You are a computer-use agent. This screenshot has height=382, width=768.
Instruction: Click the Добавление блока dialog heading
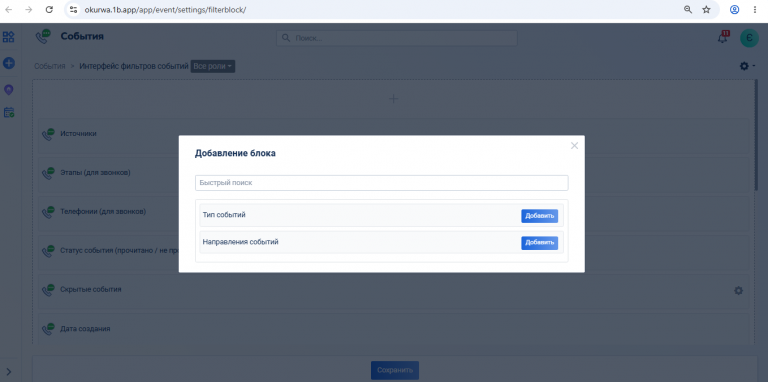(235, 153)
